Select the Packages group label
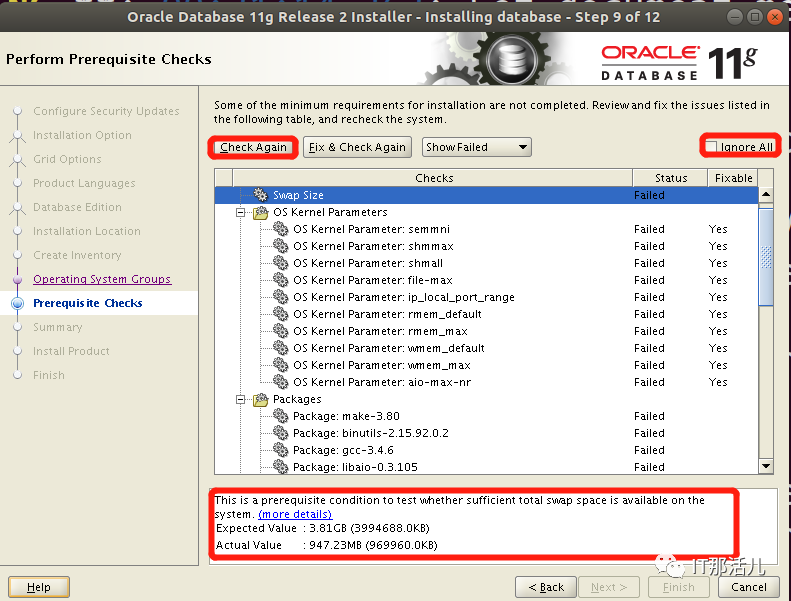This screenshot has width=791, height=601. coord(297,399)
